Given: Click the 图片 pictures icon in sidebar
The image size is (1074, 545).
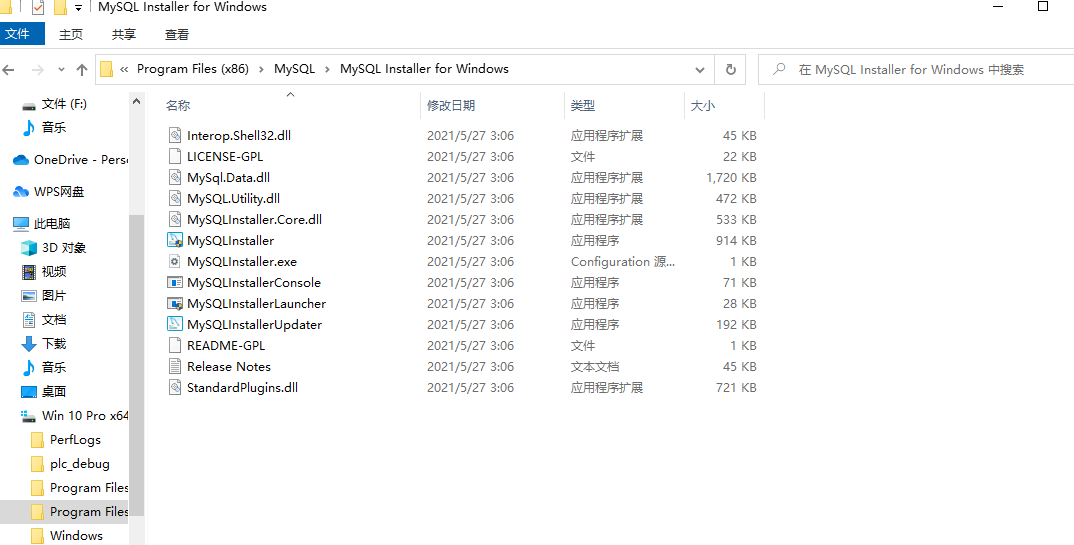Looking at the screenshot, I should click(29, 296).
